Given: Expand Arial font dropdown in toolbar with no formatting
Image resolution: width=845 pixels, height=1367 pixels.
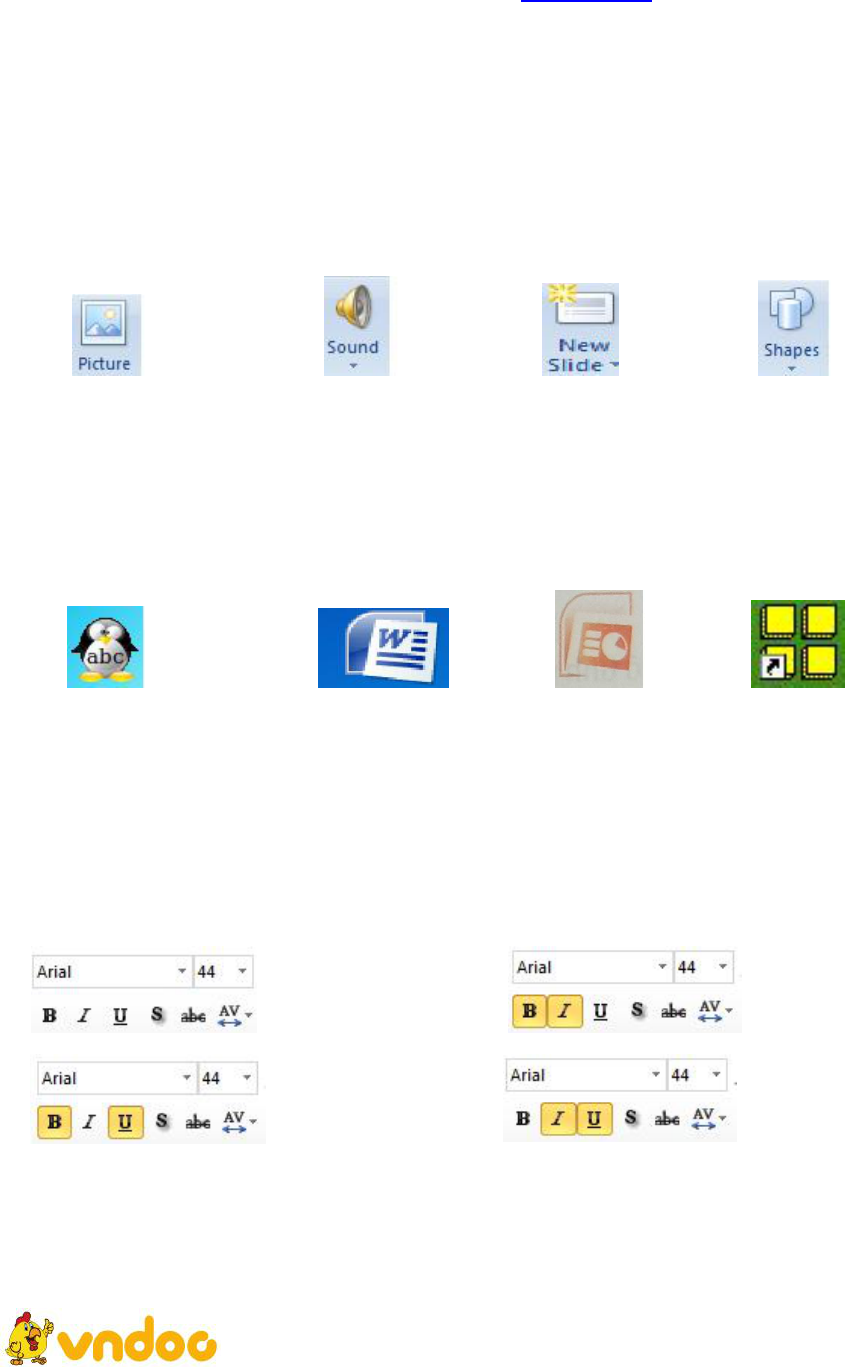Looking at the screenshot, I should 181,971.
